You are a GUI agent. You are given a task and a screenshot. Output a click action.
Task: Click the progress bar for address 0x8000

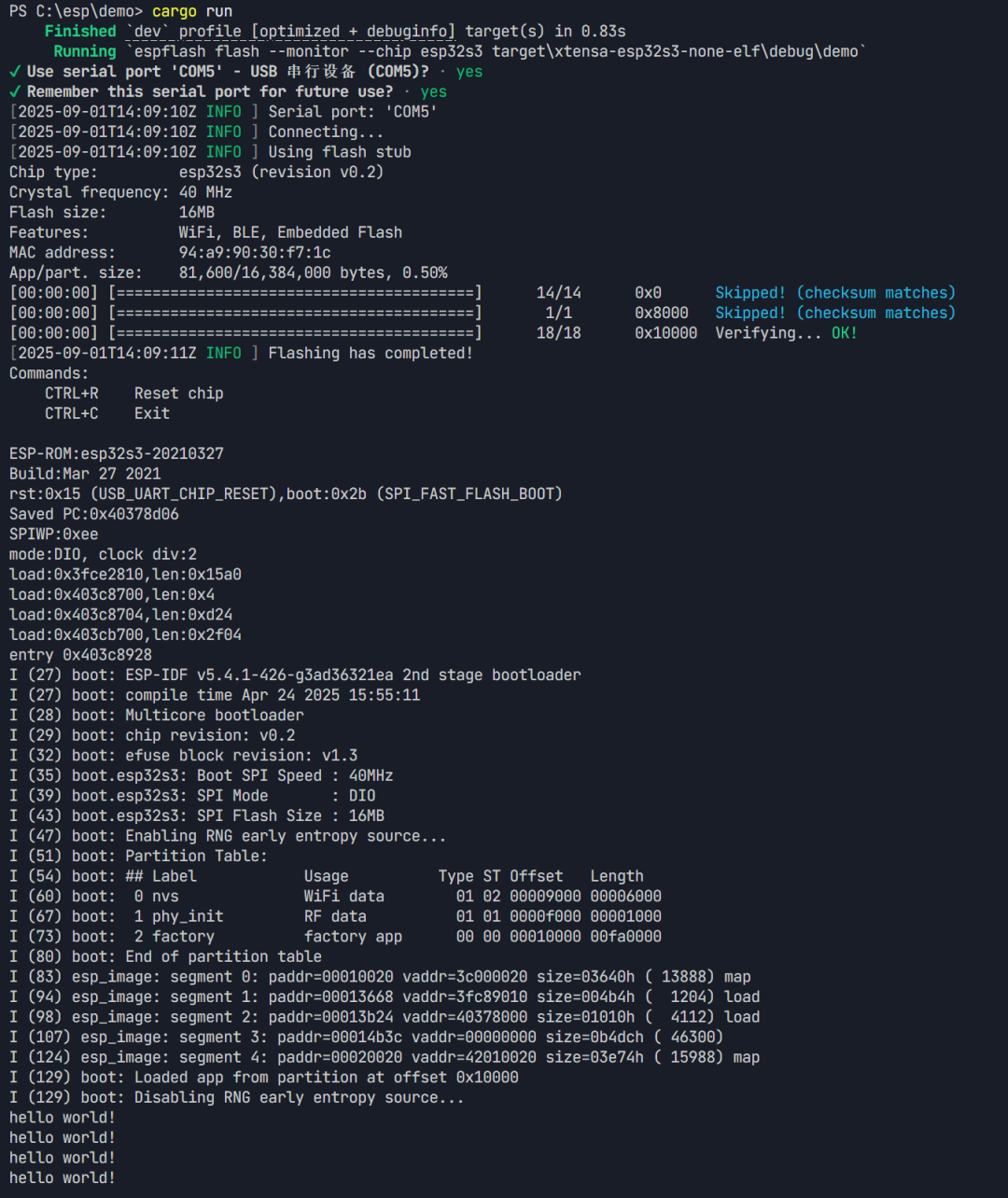(295, 313)
